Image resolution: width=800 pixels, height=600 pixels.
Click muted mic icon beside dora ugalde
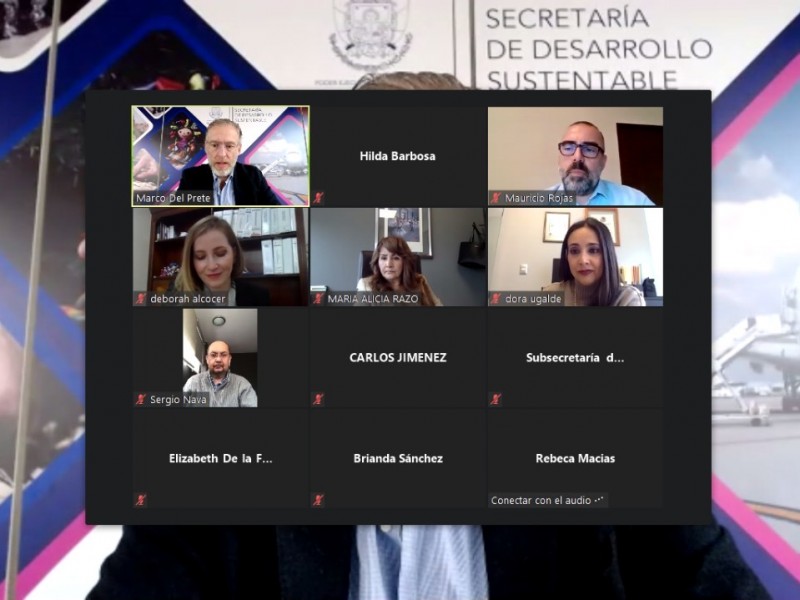[x=495, y=298]
